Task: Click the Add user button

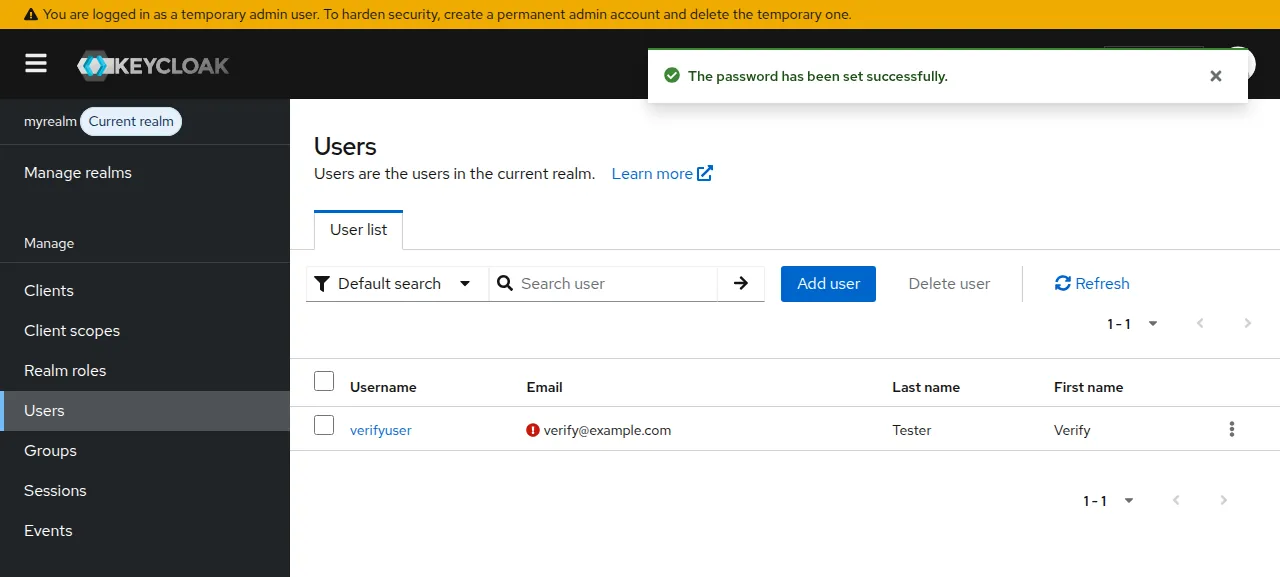Action: coord(828,283)
